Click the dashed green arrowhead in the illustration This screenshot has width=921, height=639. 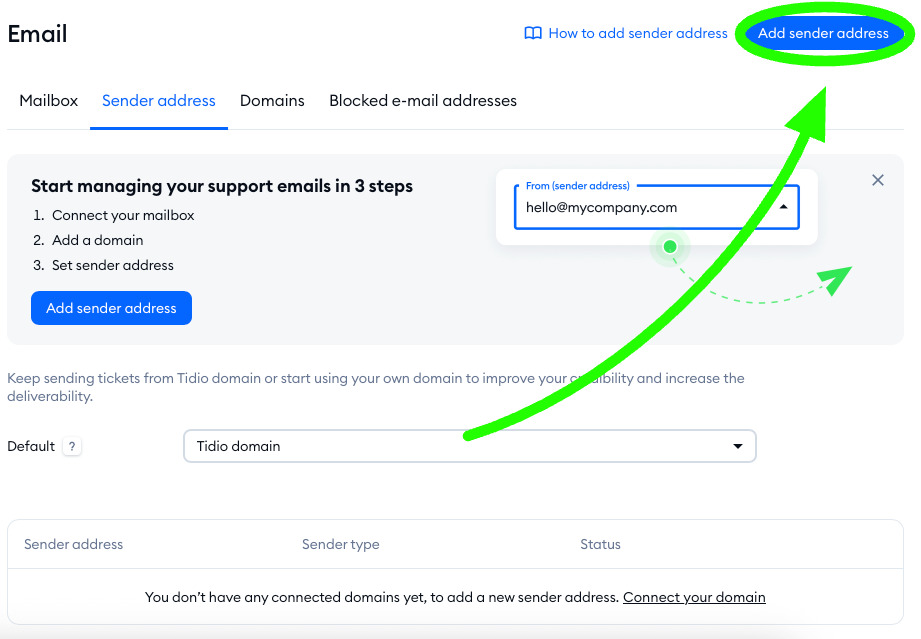[x=836, y=279]
